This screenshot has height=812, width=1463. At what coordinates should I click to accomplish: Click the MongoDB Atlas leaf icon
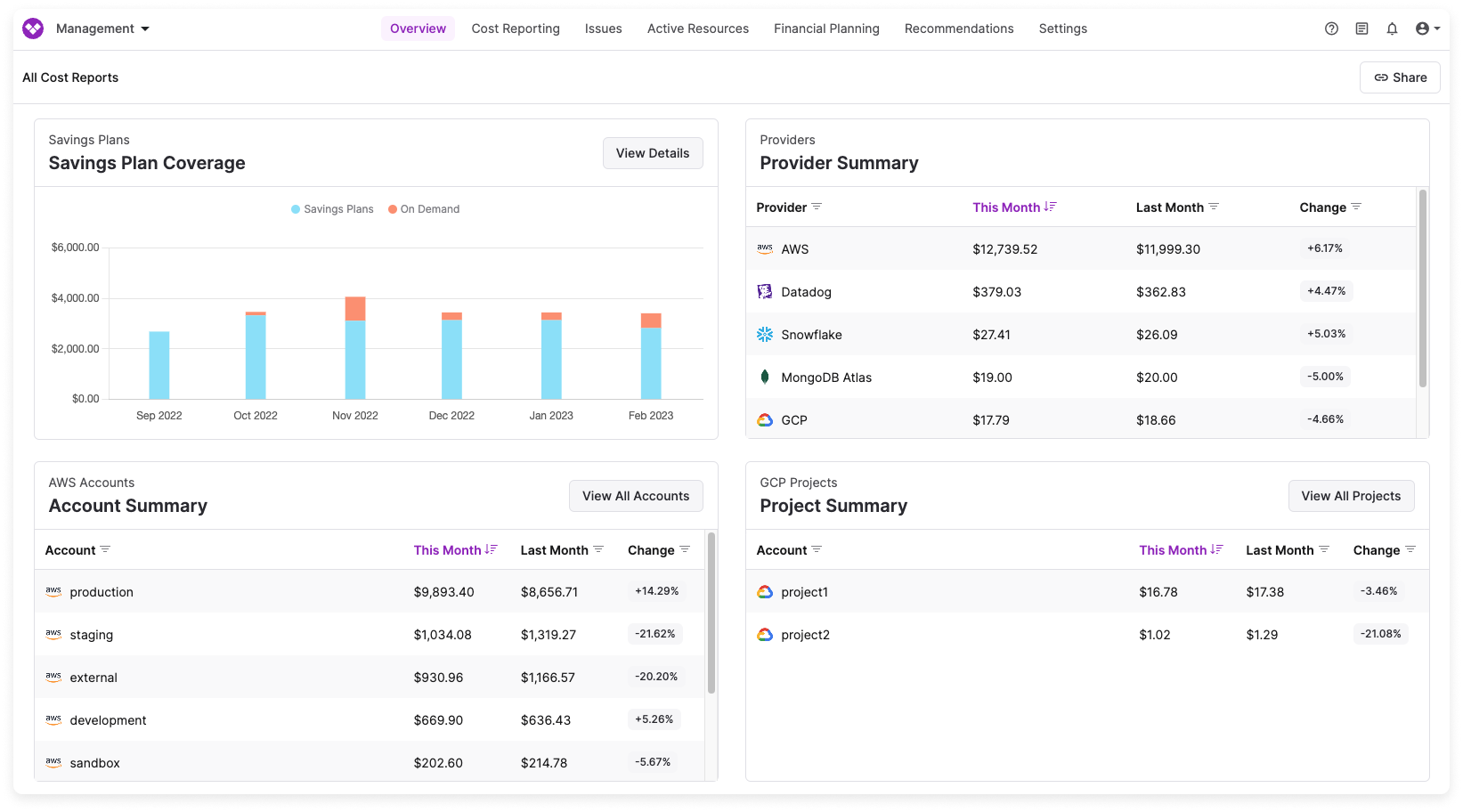tap(765, 378)
